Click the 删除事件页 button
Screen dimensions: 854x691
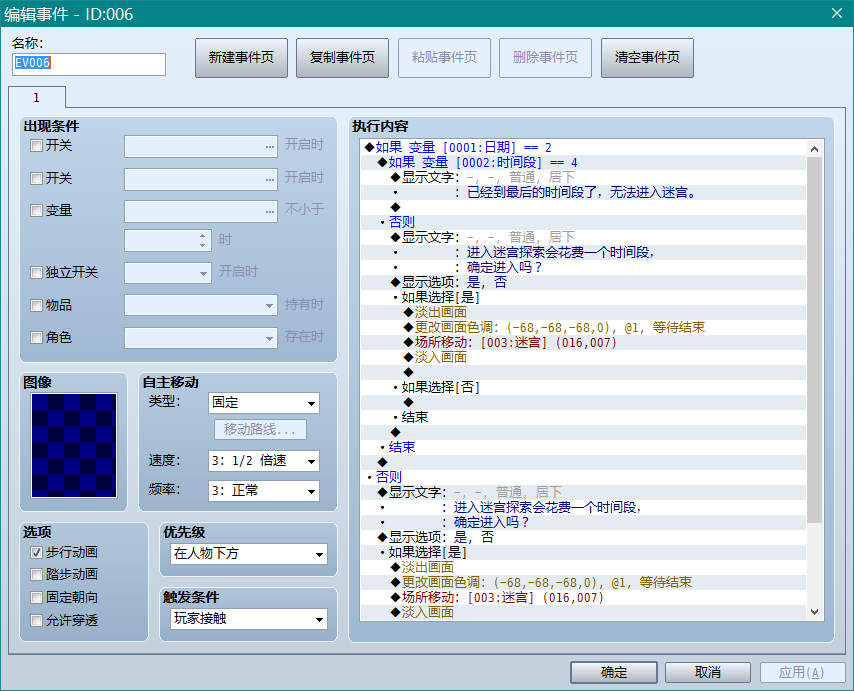click(x=546, y=58)
